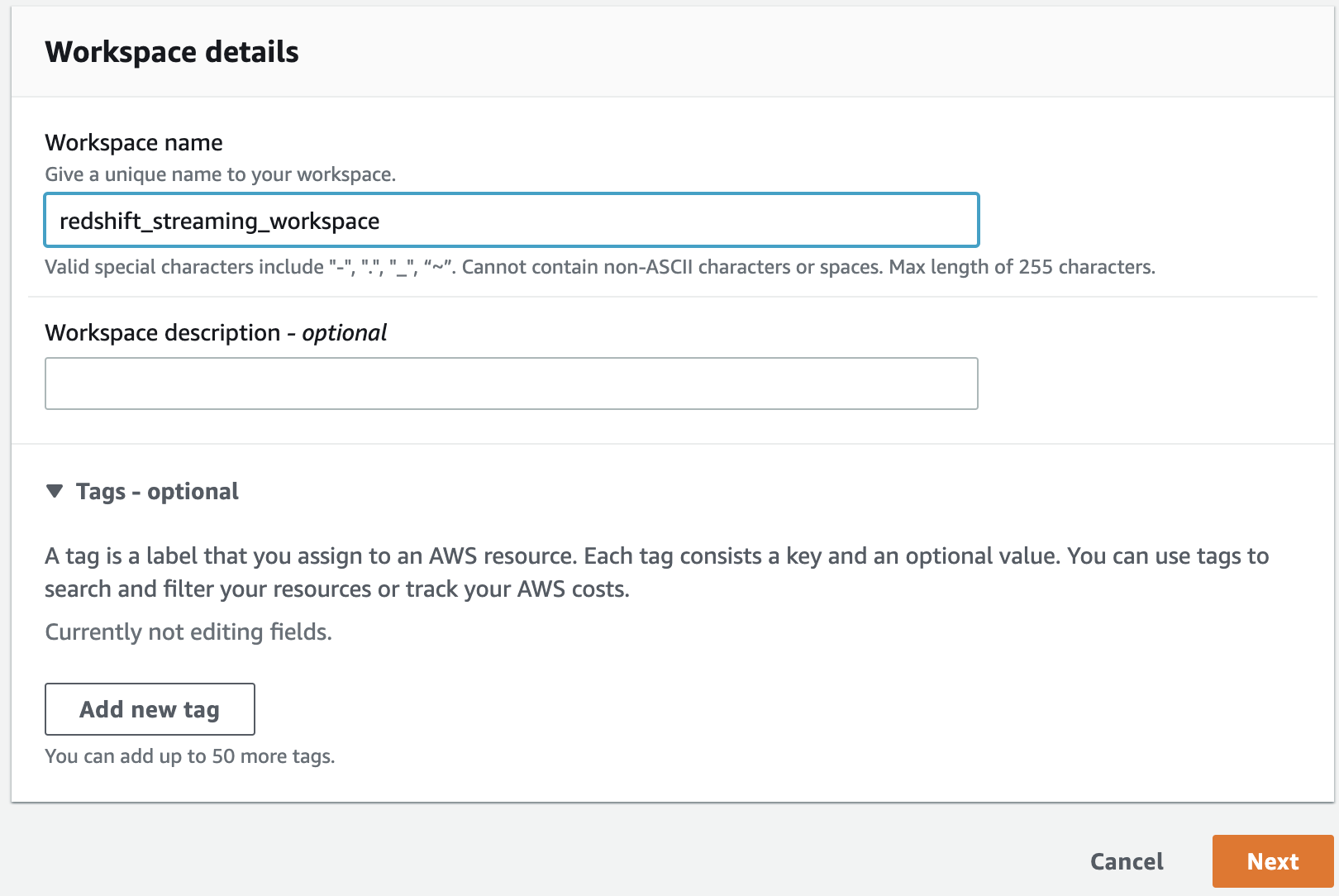Click 'You can add up to 50 more tags' note

pyautogui.click(x=190, y=756)
